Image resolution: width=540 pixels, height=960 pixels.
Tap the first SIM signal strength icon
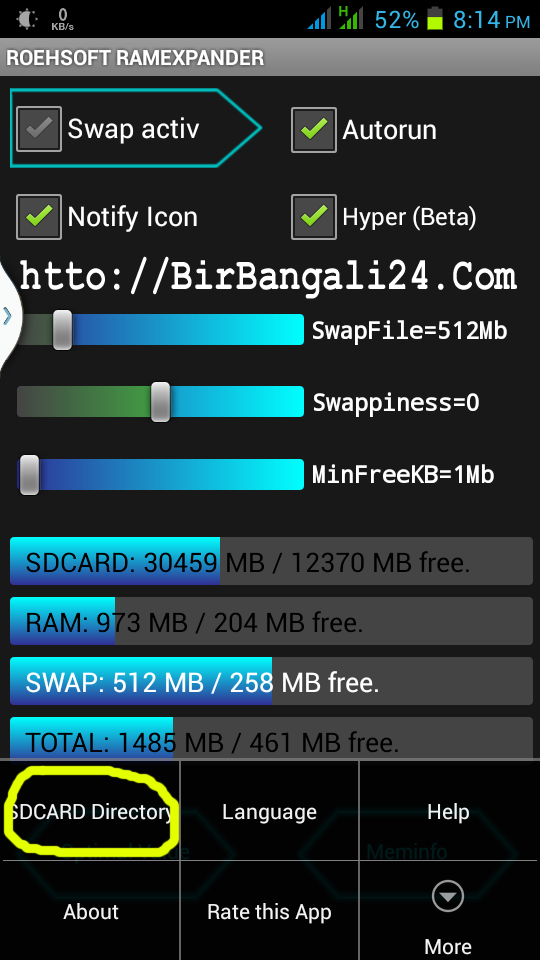[x=320, y=19]
